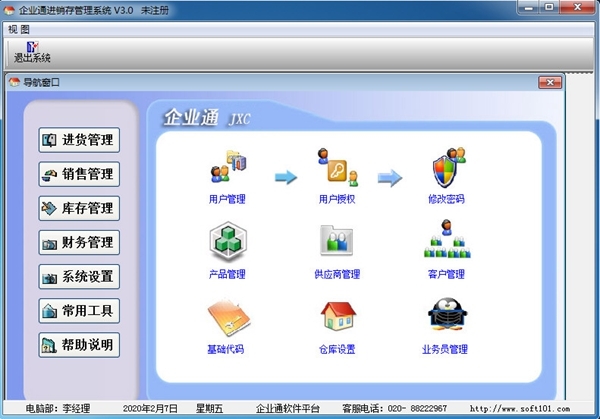Click the 常用工具 button
The width and height of the screenshot is (600, 419).
pyautogui.click(x=79, y=311)
